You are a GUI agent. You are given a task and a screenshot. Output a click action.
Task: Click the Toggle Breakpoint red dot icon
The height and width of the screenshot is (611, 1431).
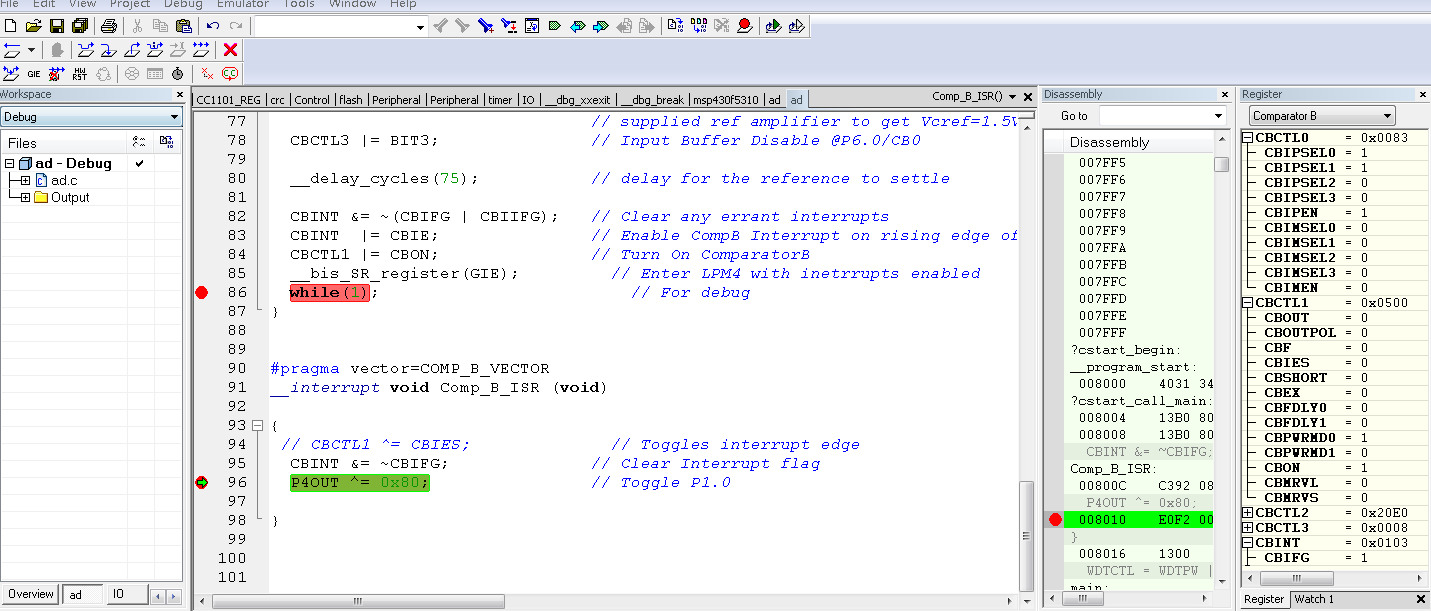(x=745, y=26)
